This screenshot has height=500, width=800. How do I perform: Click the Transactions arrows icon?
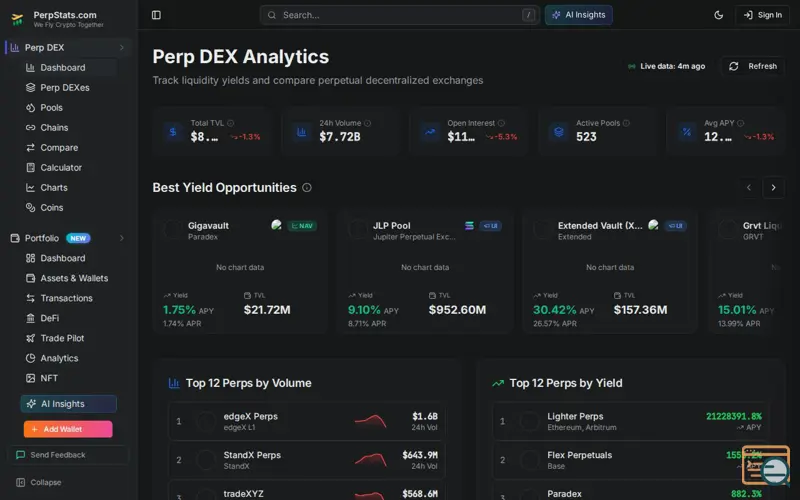coord(31,298)
